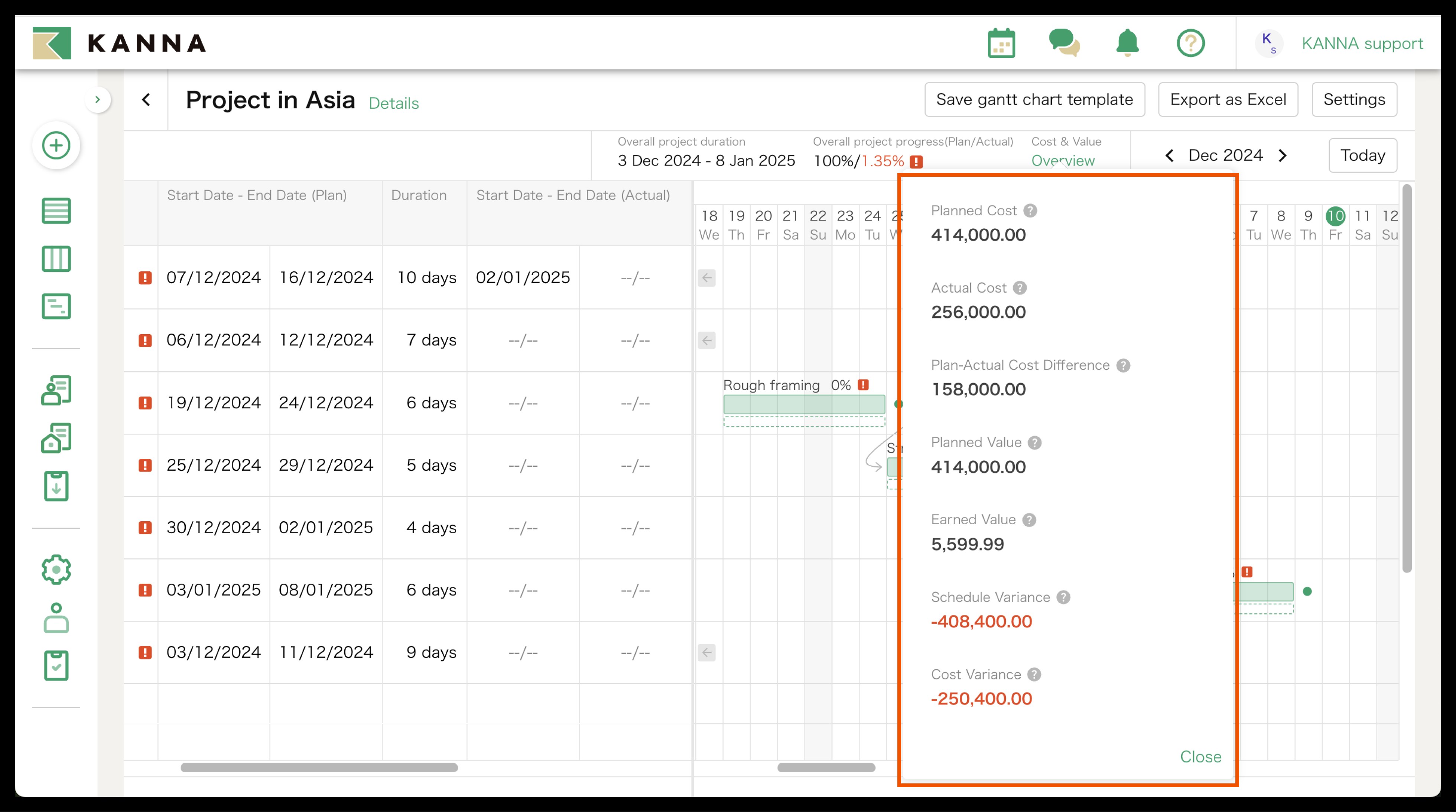Go back using arrow beside Project in Asia
1456x812 pixels.
tap(146, 100)
